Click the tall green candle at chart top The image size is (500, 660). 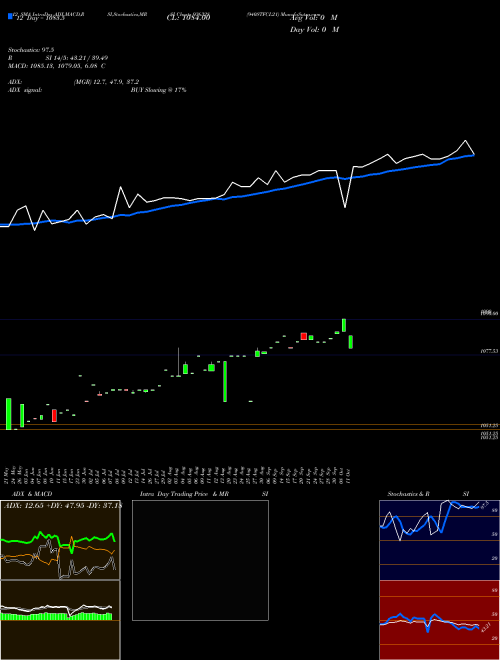point(344,325)
